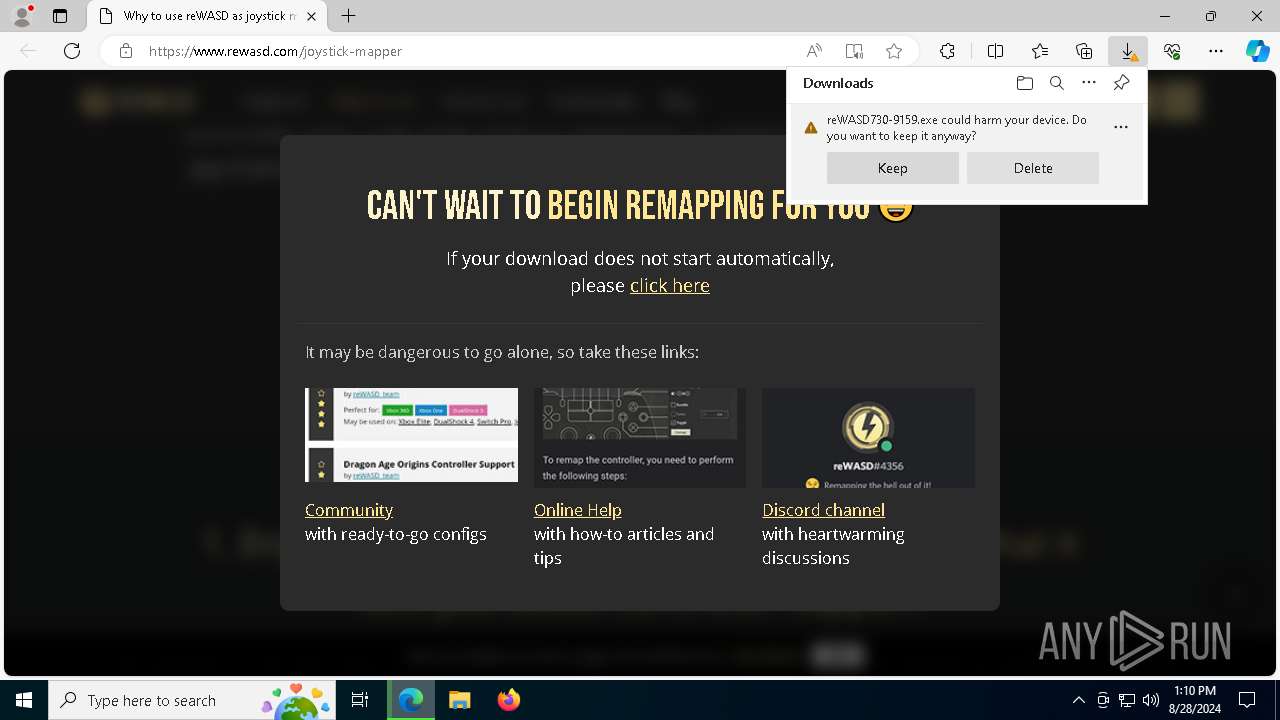Close the reWASD joystick tab
This screenshot has height=720, width=1280.
[x=312, y=16]
